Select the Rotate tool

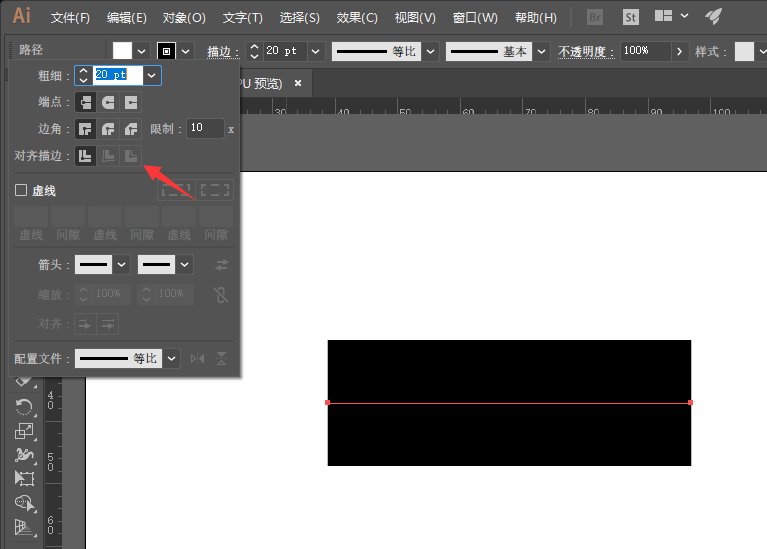(x=24, y=407)
